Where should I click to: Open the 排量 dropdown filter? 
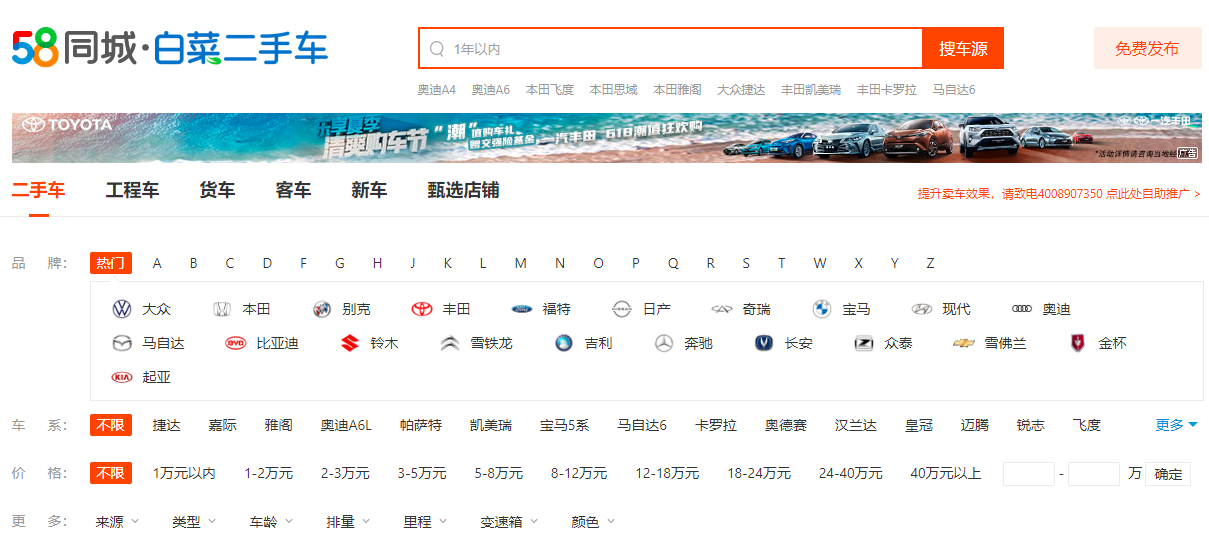pos(348,521)
